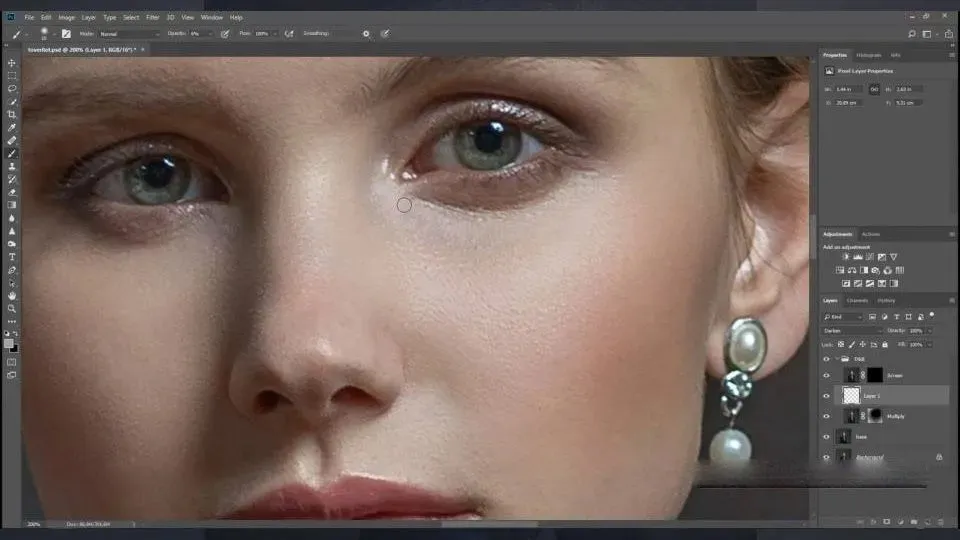Switch to the Channels tab
Screen dimensions: 960x540
[858, 300]
